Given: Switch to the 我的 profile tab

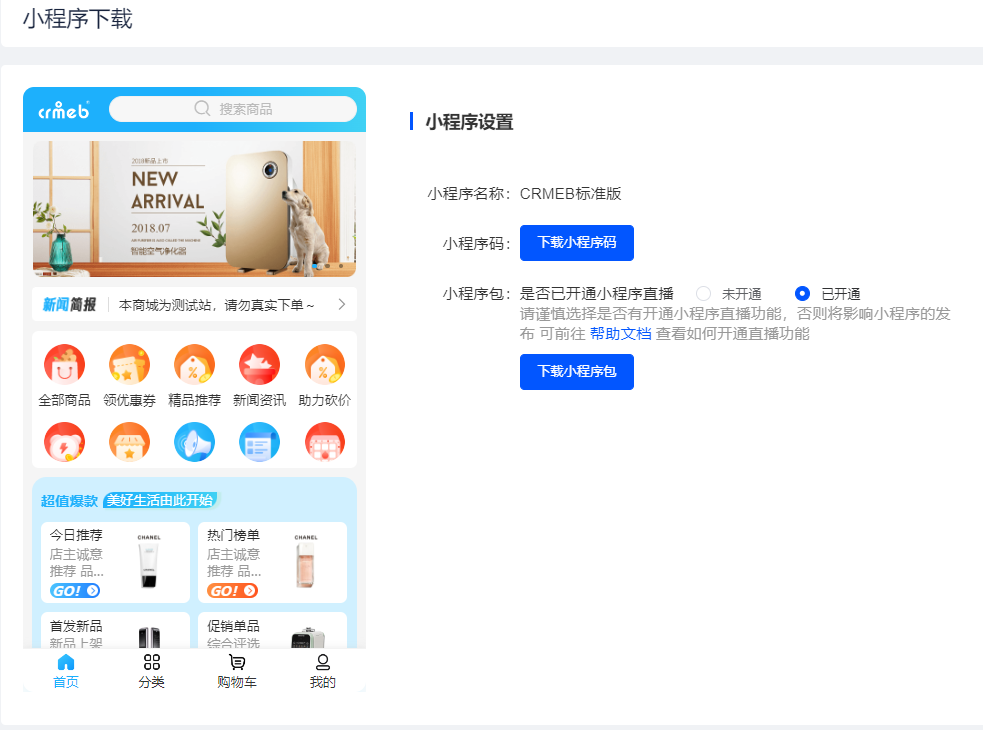Looking at the screenshot, I should (323, 671).
